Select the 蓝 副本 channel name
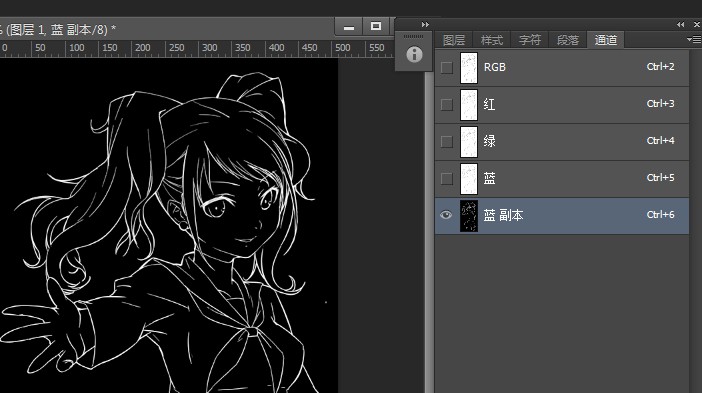The image size is (702, 393). pyautogui.click(x=503, y=215)
